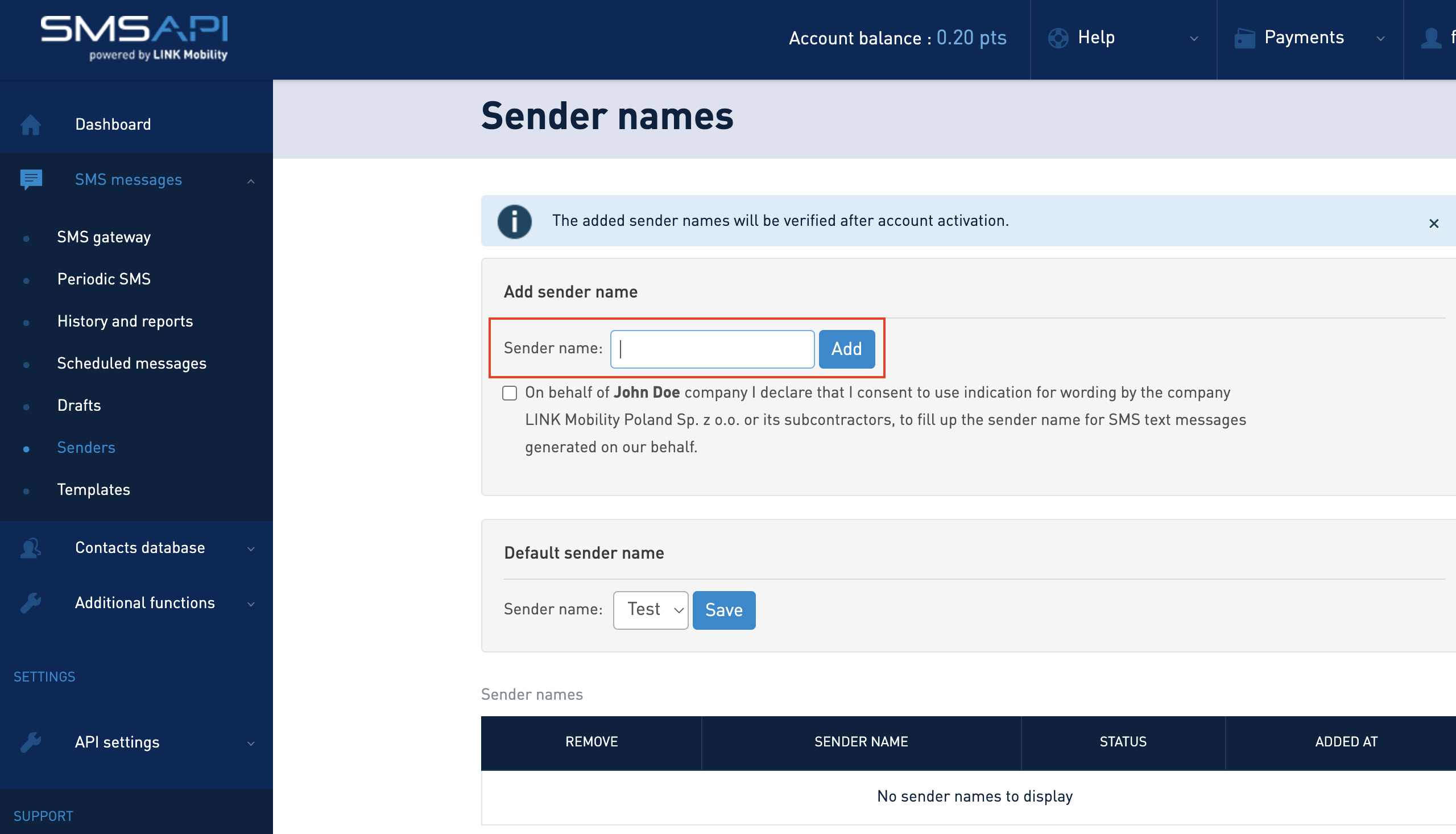
Task: Collapse the SMS messages section chevron
Action: (x=251, y=181)
